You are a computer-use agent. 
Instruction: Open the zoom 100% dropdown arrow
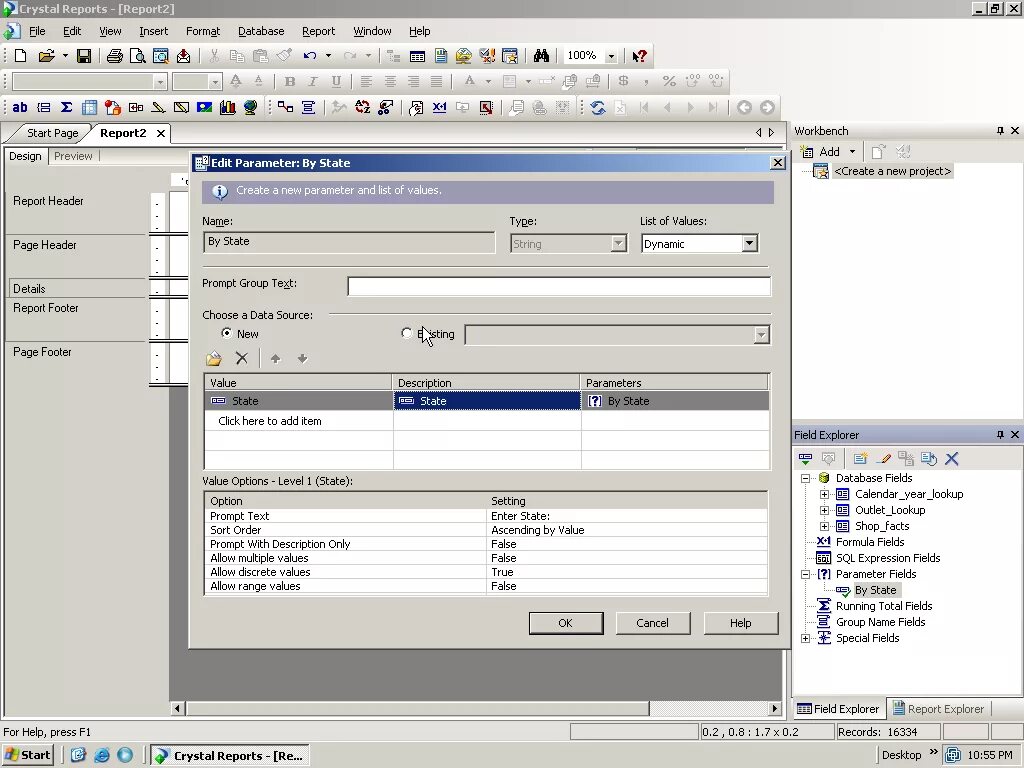(x=611, y=56)
